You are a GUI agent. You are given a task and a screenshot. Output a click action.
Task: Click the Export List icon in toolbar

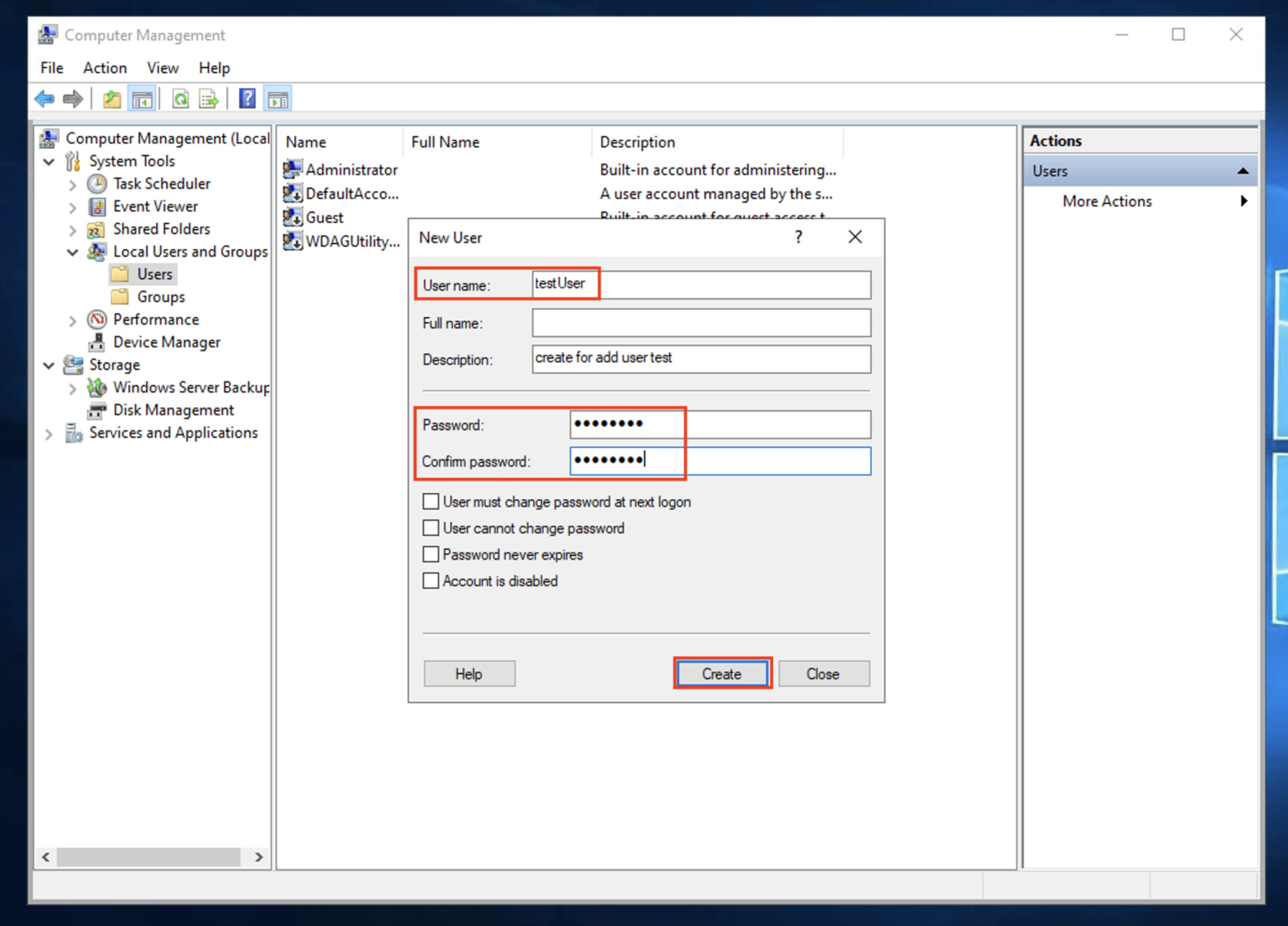[208, 98]
